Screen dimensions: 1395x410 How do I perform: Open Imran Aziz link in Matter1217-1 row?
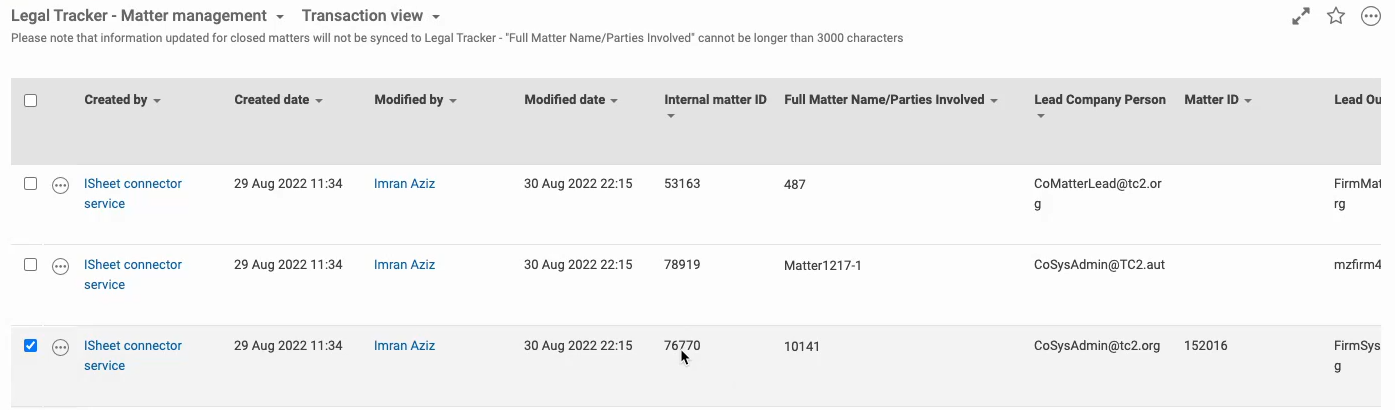(404, 265)
